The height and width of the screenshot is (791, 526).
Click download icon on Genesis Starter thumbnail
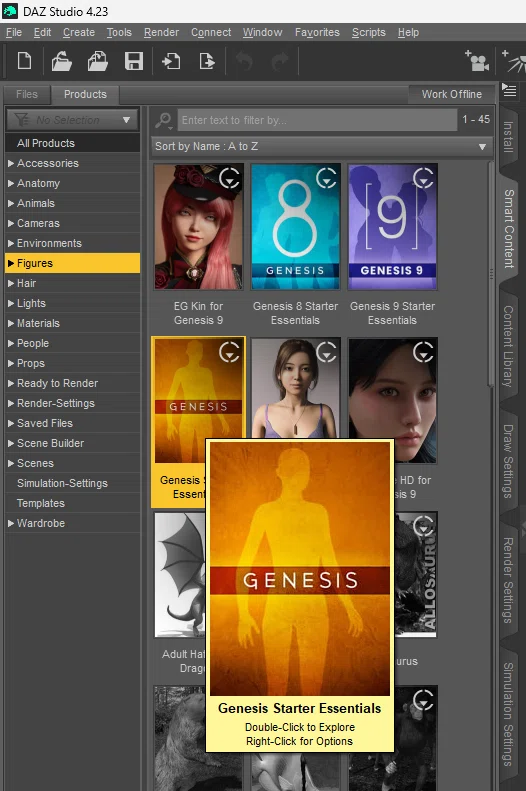pos(229,352)
